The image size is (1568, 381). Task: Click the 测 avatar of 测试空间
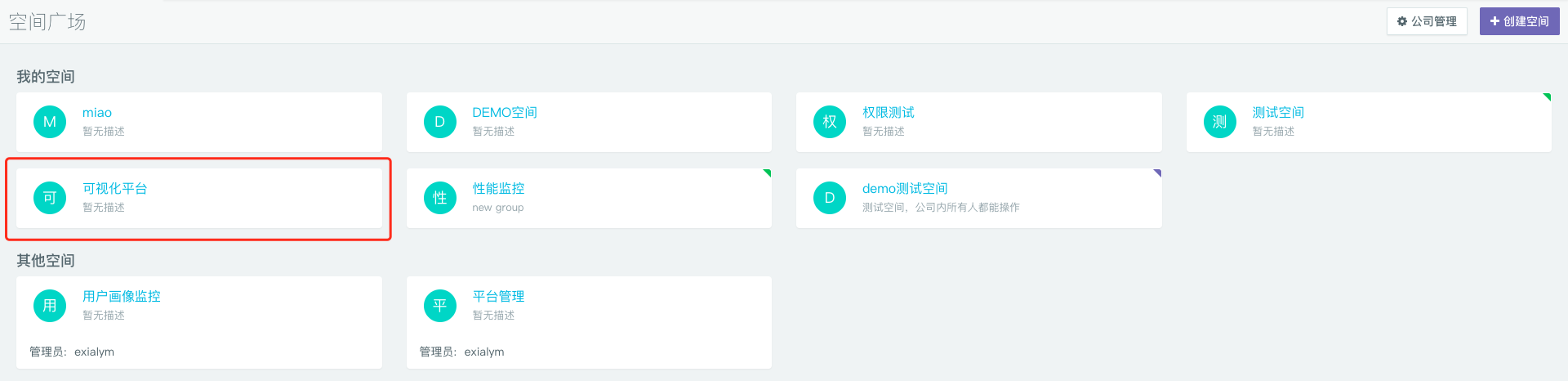point(1219,122)
